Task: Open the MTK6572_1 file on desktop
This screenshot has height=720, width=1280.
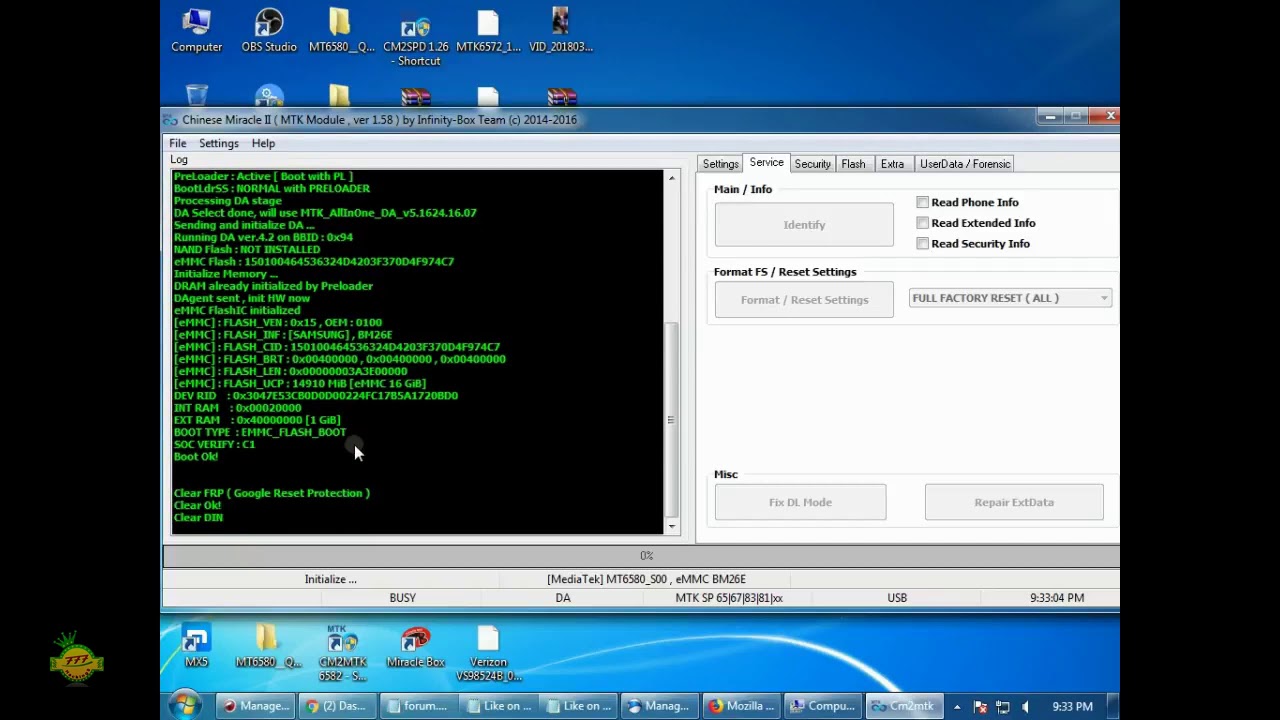Action: tap(488, 30)
